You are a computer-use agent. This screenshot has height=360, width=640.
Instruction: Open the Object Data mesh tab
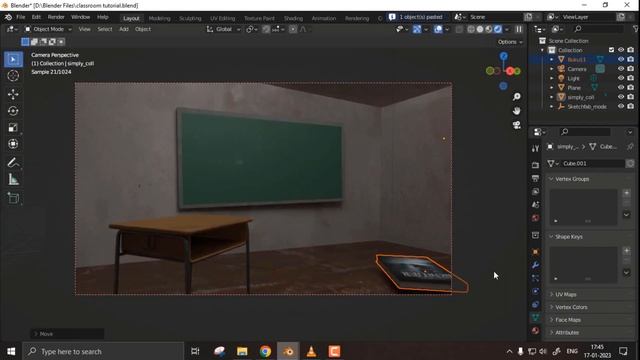point(536,317)
